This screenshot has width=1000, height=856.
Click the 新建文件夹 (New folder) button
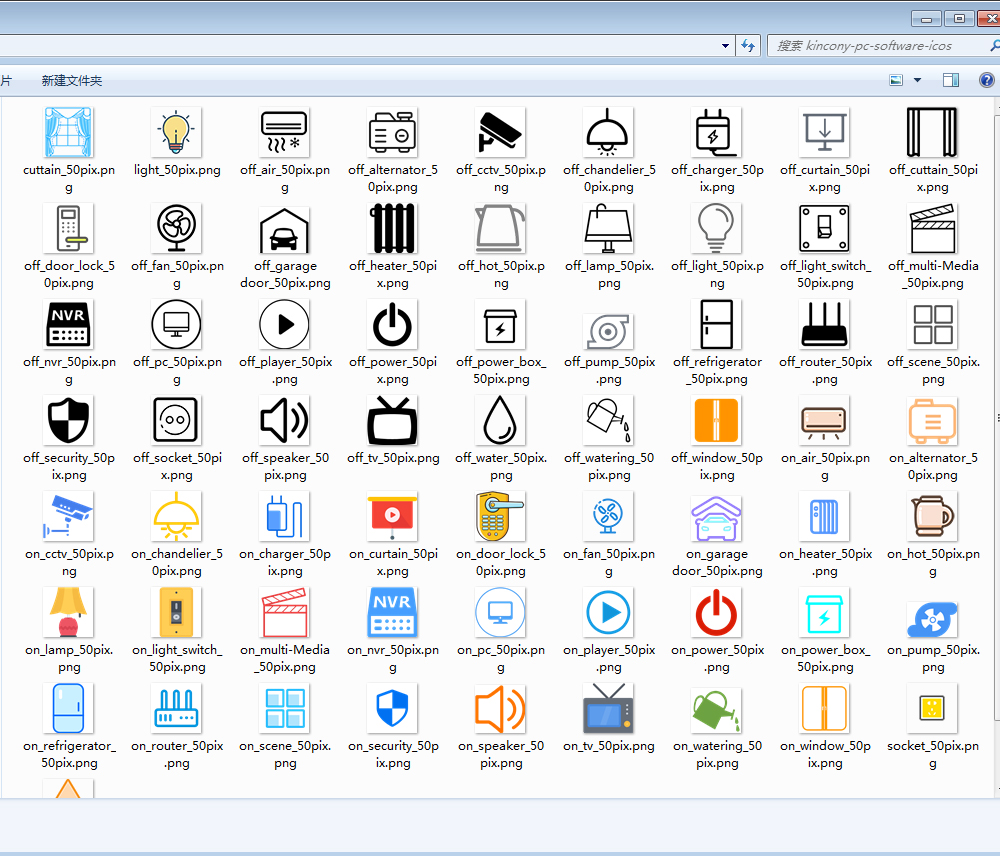point(72,80)
